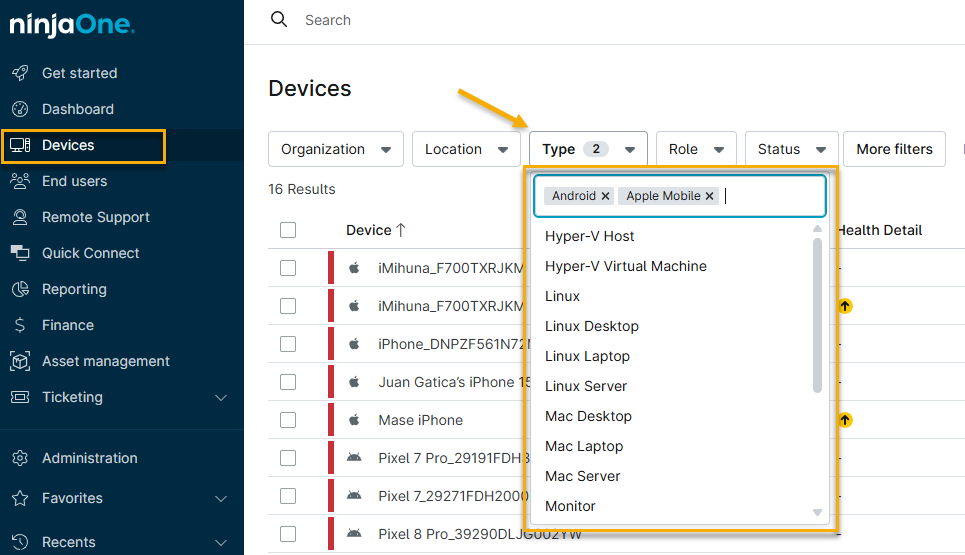
Task: Expand the Ticketing sidebar section
Action: coord(221,398)
